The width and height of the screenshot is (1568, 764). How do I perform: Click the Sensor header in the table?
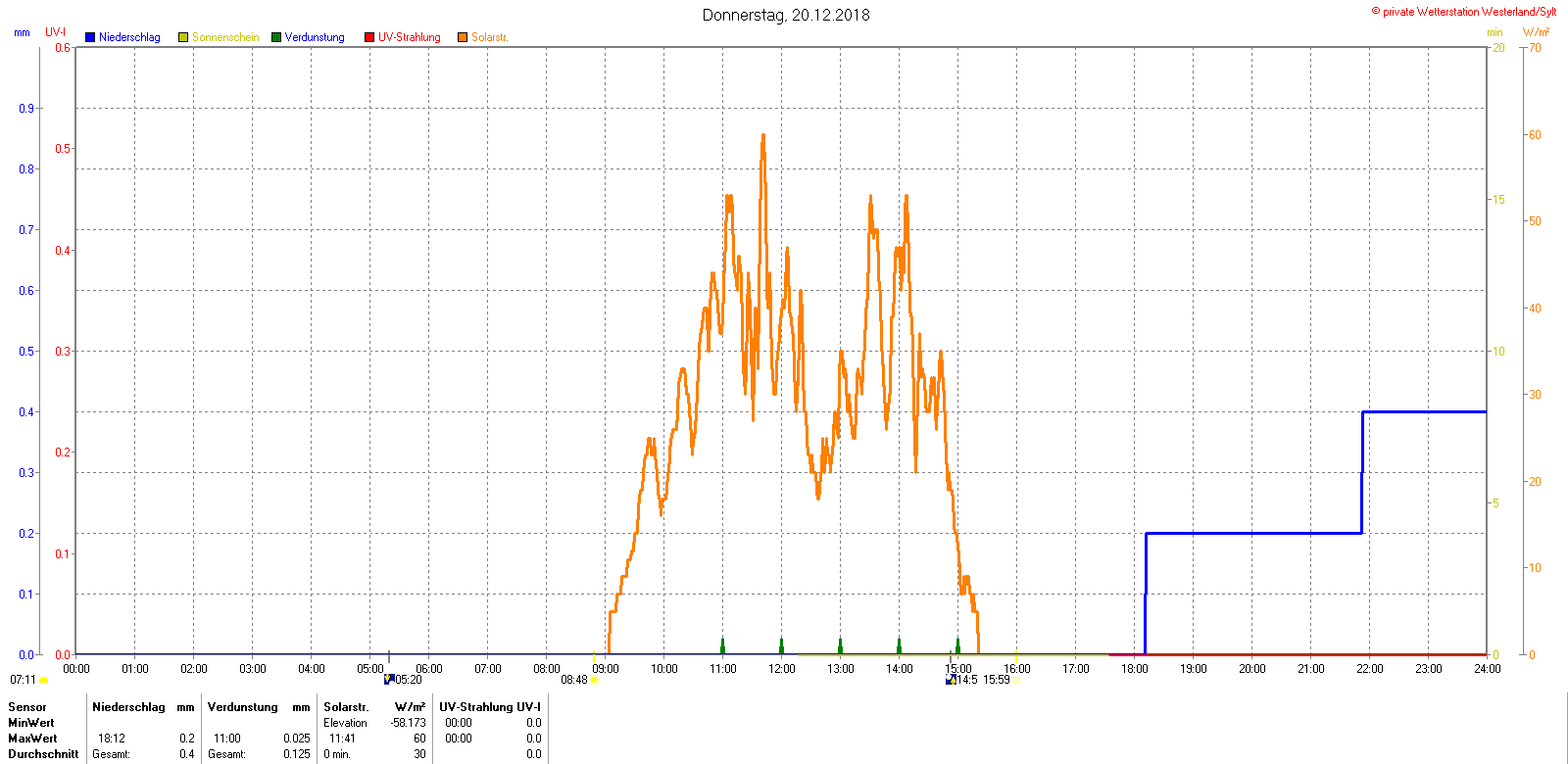tap(27, 707)
